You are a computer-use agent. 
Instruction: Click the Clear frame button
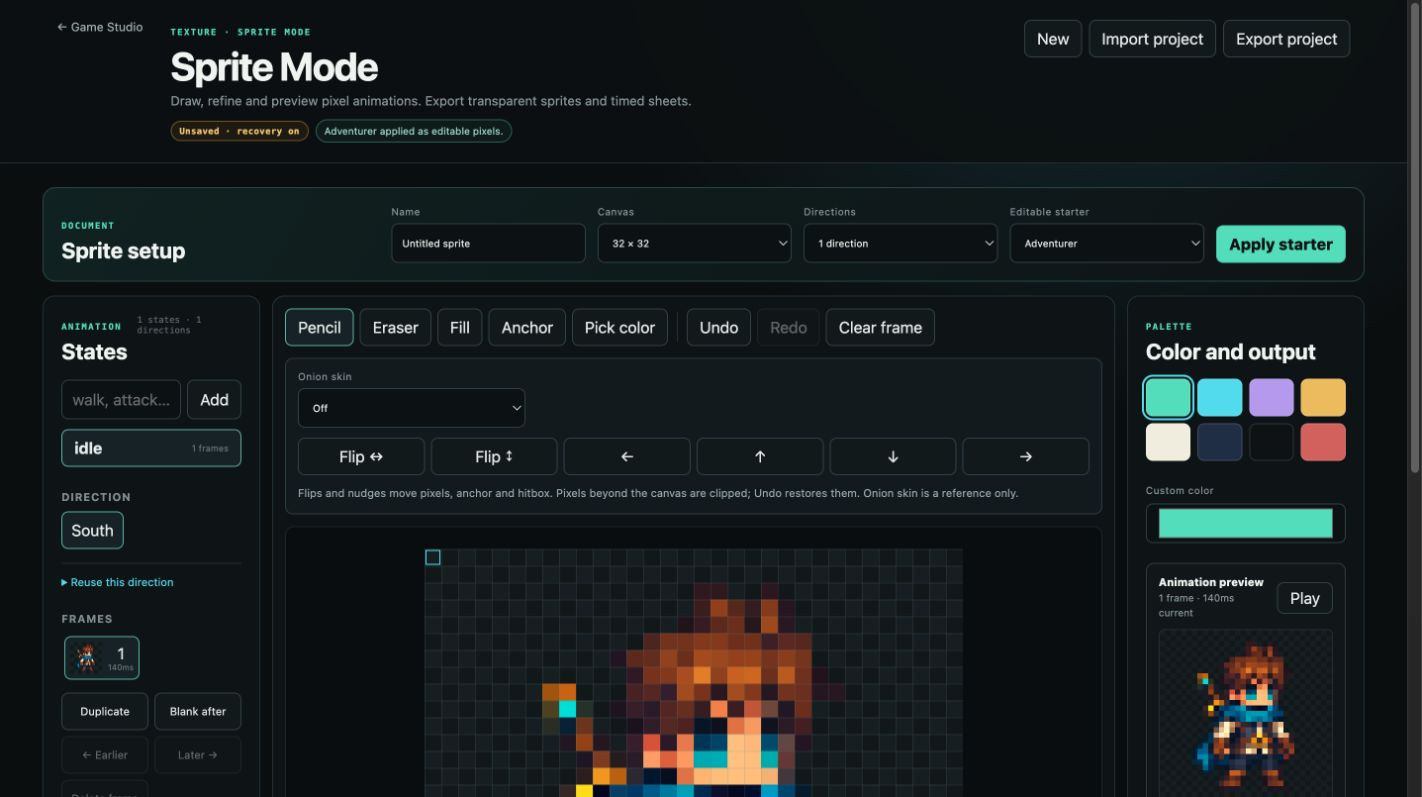[x=880, y=327]
